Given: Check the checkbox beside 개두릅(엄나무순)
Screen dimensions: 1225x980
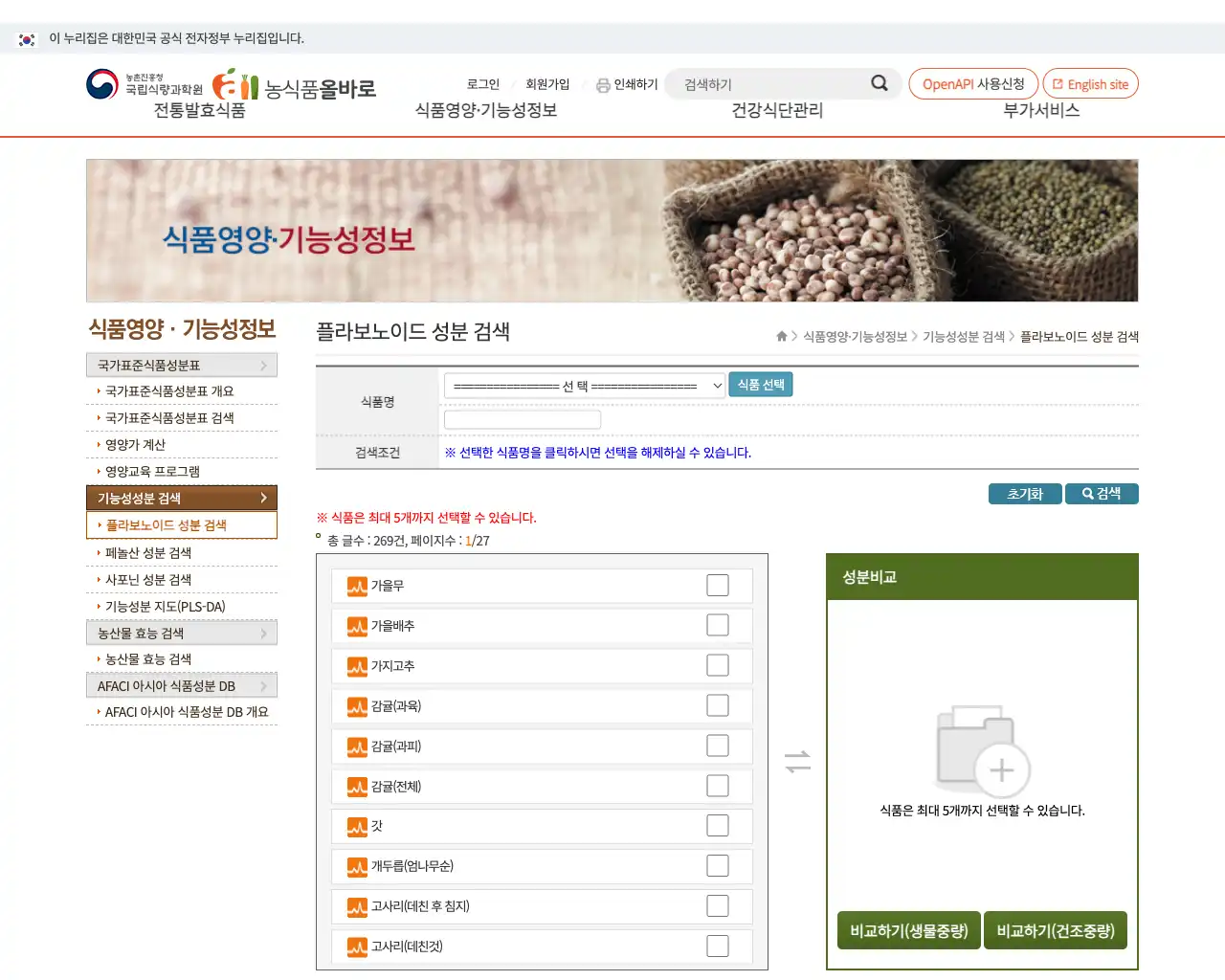Looking at the screenshot, I should [717, 866].
